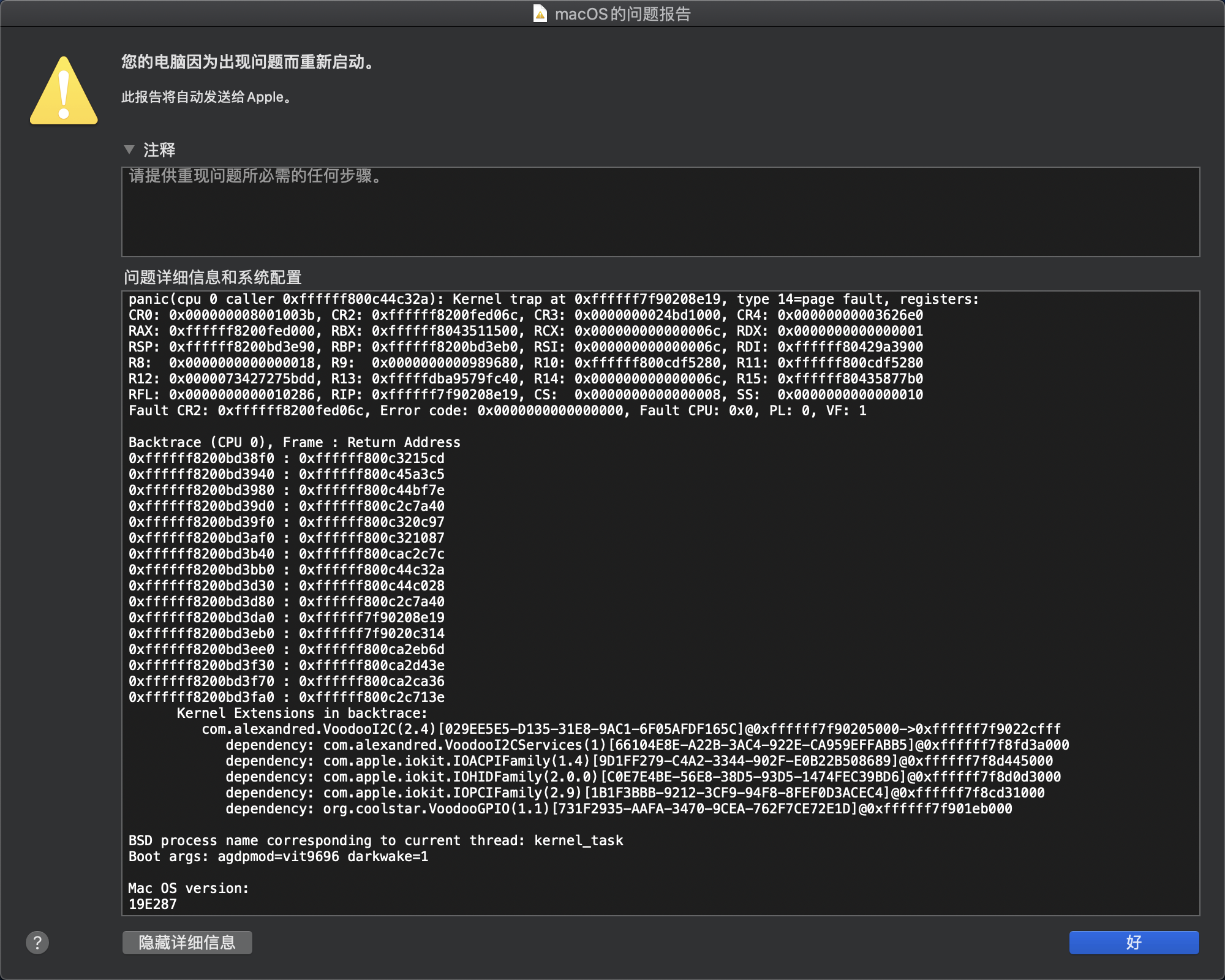Click backtrace row 0xffffff8200bd3d30
Viewport: 1225px width, 980px height.
[x=287, y=586]
